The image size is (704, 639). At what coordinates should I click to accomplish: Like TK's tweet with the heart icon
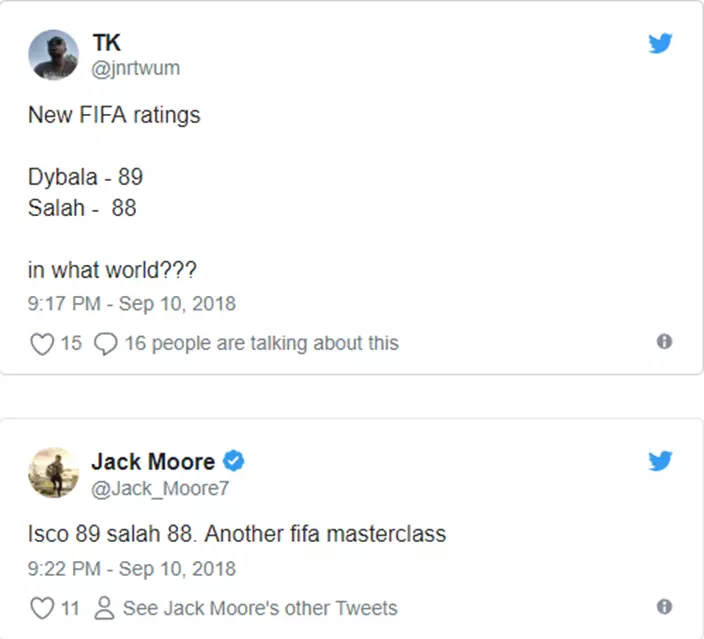(x=41, y=344)
